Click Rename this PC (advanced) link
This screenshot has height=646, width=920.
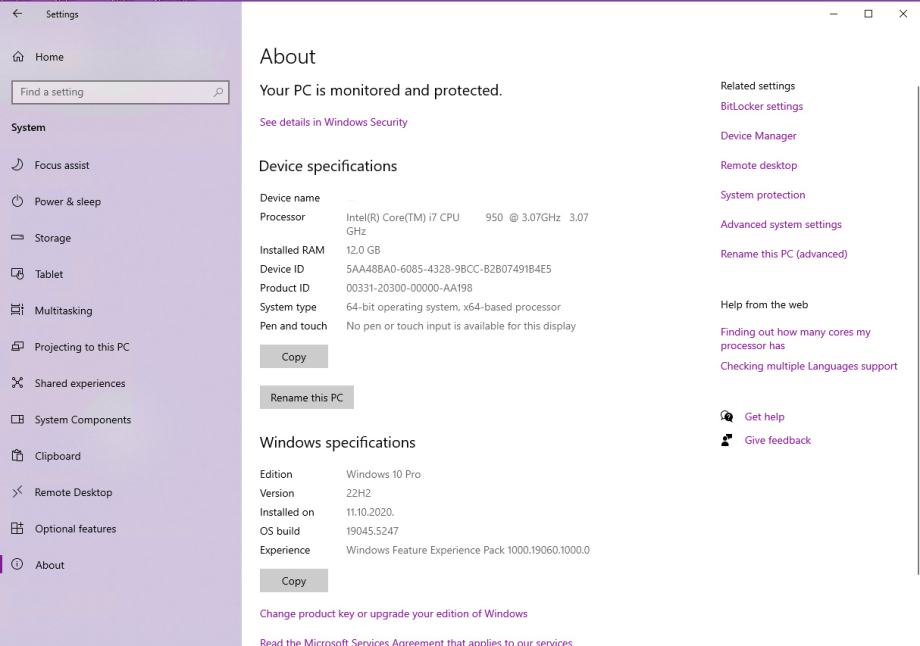[784, 254]
